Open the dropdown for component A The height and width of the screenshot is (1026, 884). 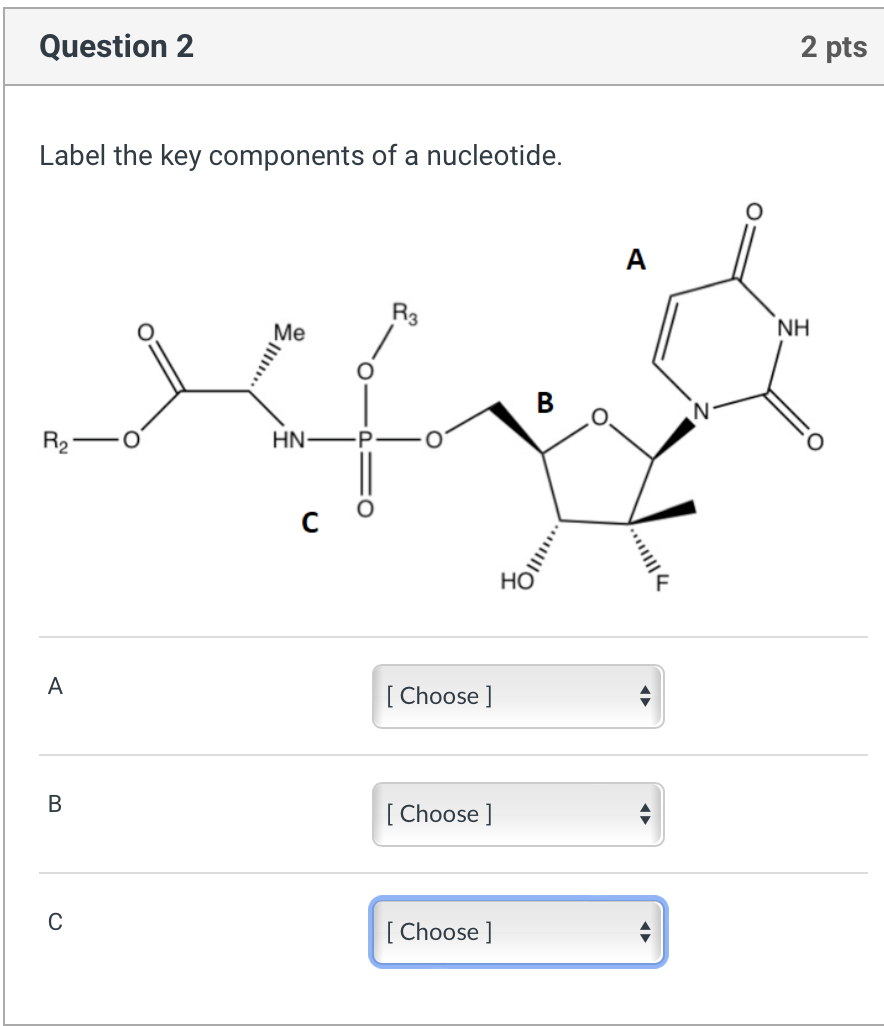pos(518,696)
